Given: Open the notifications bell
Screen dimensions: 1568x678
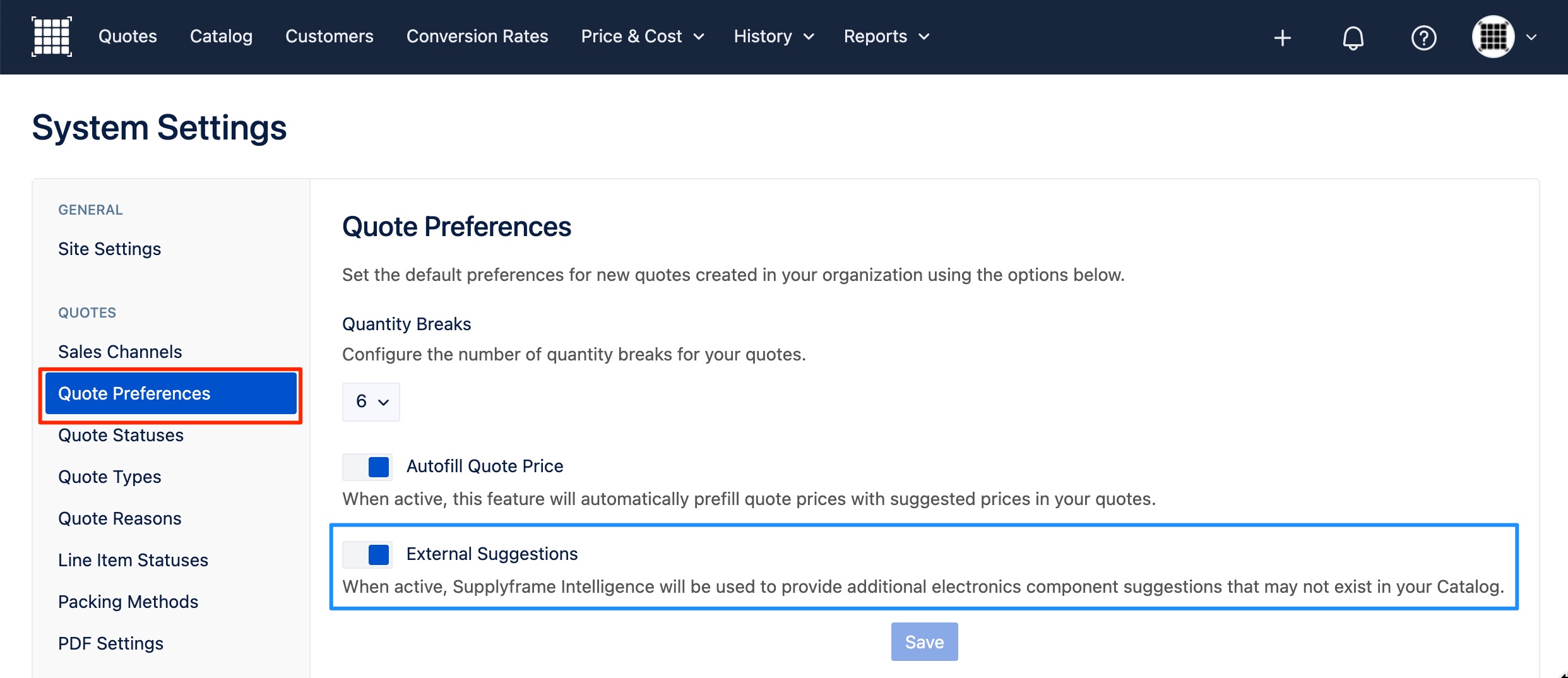Looking at the screenshot, I should [1353, 38].
